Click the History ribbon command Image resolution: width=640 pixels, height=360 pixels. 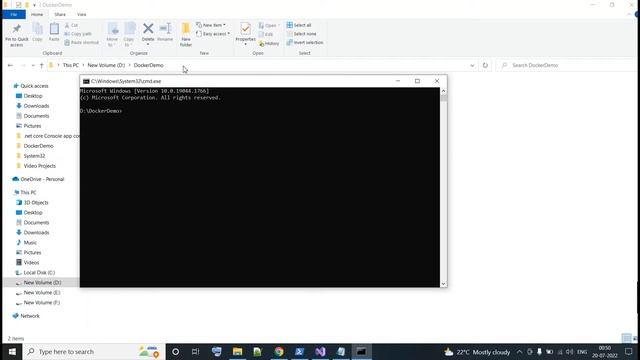click(x=269, y=43)
